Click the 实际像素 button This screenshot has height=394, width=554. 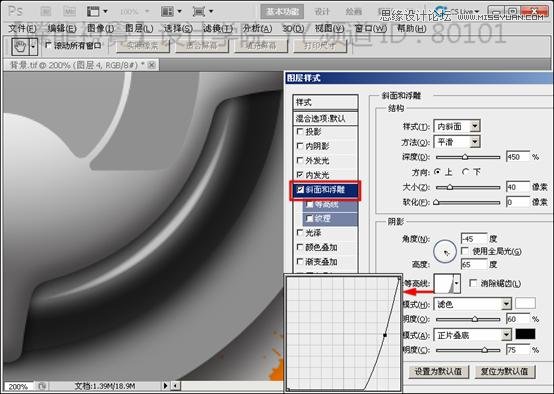pos(142,46)
